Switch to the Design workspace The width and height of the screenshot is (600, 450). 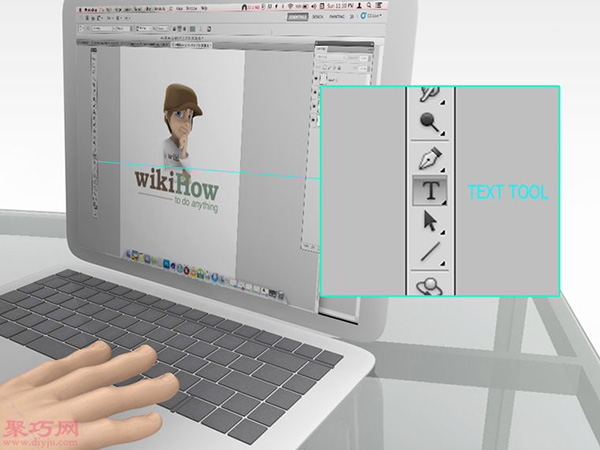[x=318, y=17]
